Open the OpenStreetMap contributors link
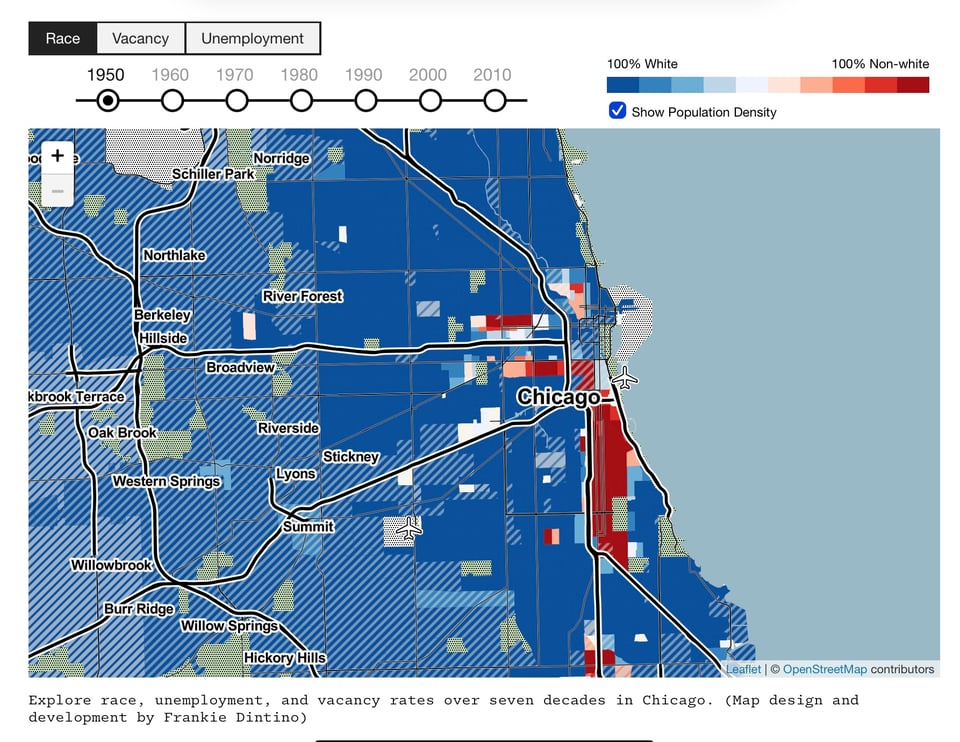The height and width of the screenshot is (742, 960). point(824,669)
